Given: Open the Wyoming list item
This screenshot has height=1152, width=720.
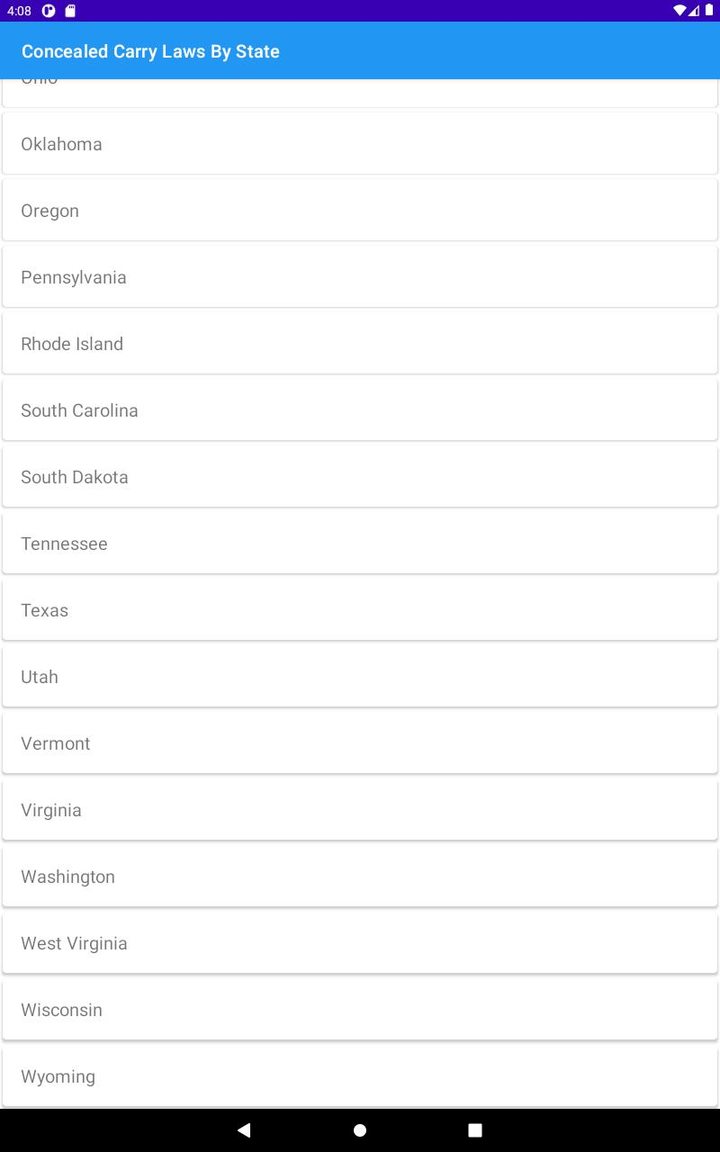Looking at the screenshot, I should [360, 1076].
